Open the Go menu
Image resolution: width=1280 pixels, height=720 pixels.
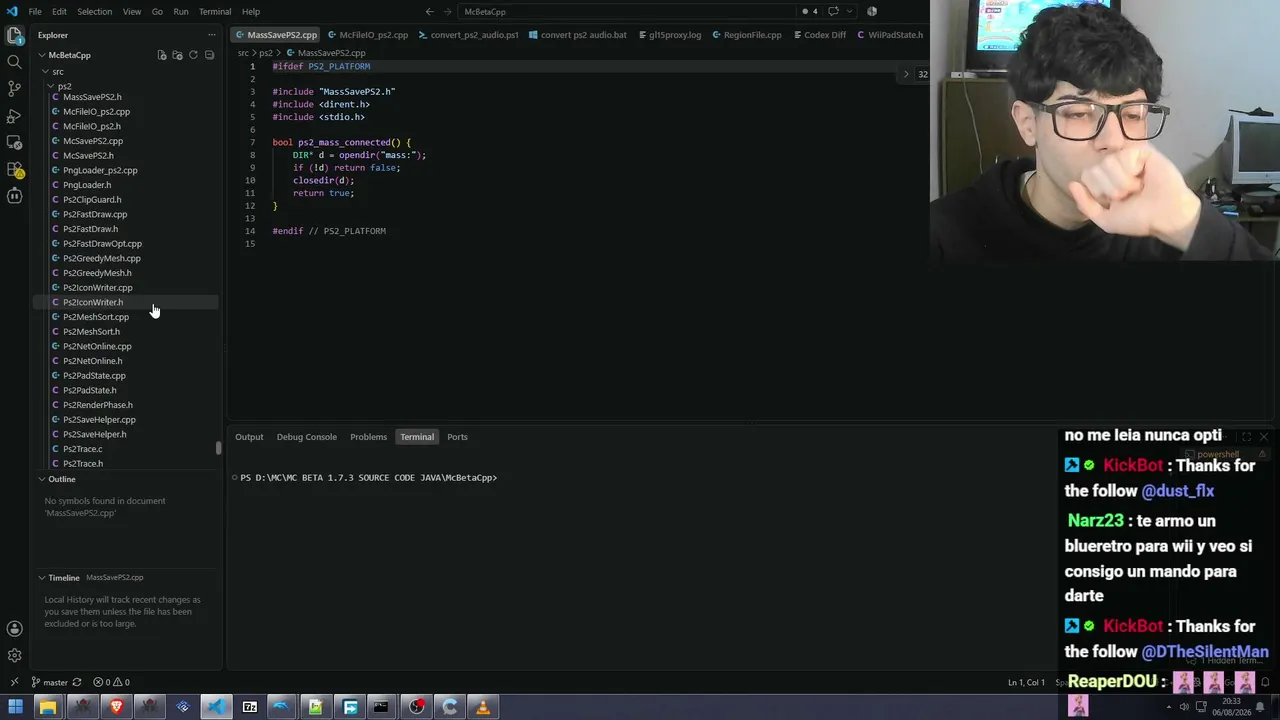tap(157, 12)
